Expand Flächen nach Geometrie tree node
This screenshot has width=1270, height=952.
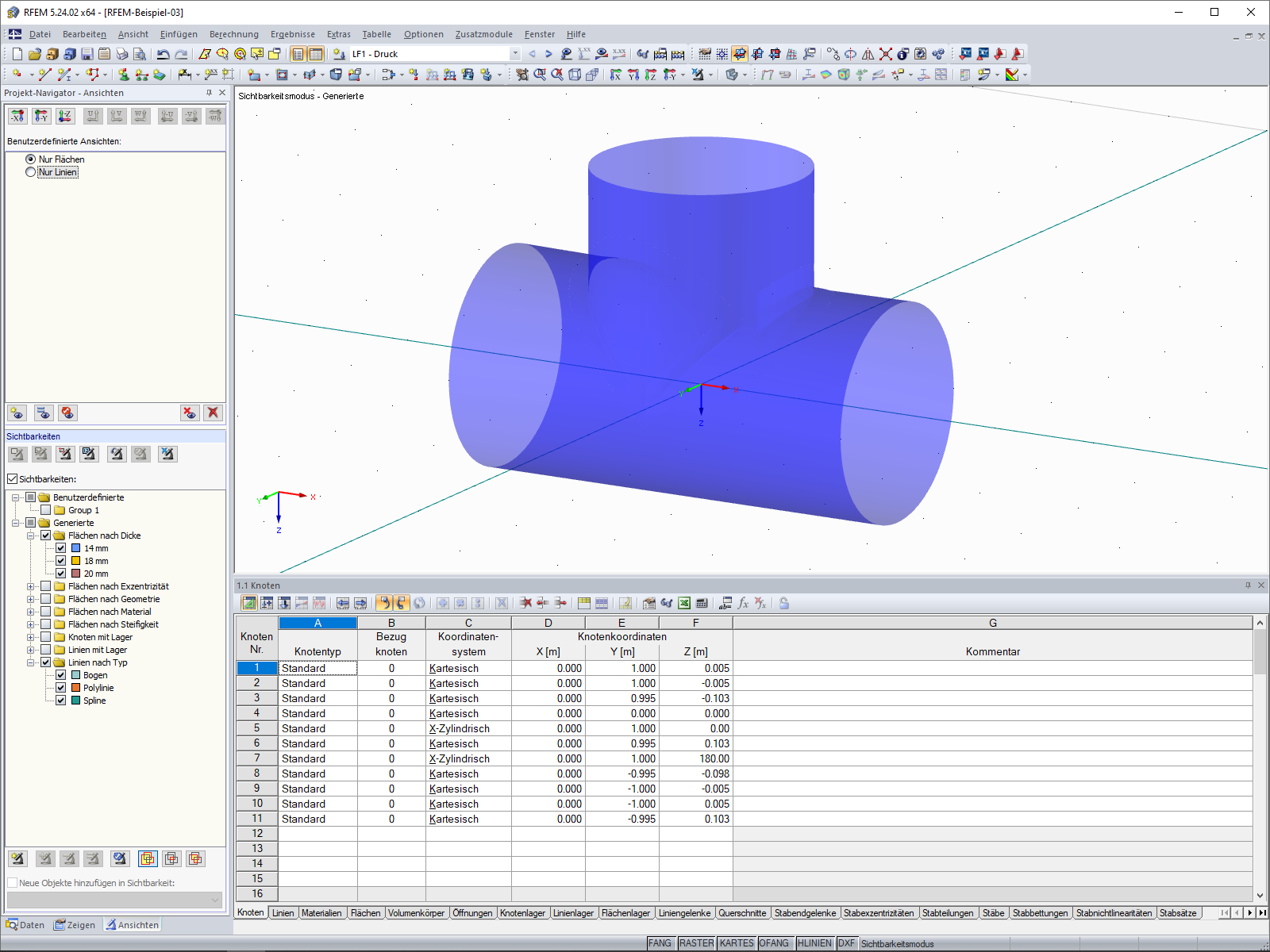[30, 599]
